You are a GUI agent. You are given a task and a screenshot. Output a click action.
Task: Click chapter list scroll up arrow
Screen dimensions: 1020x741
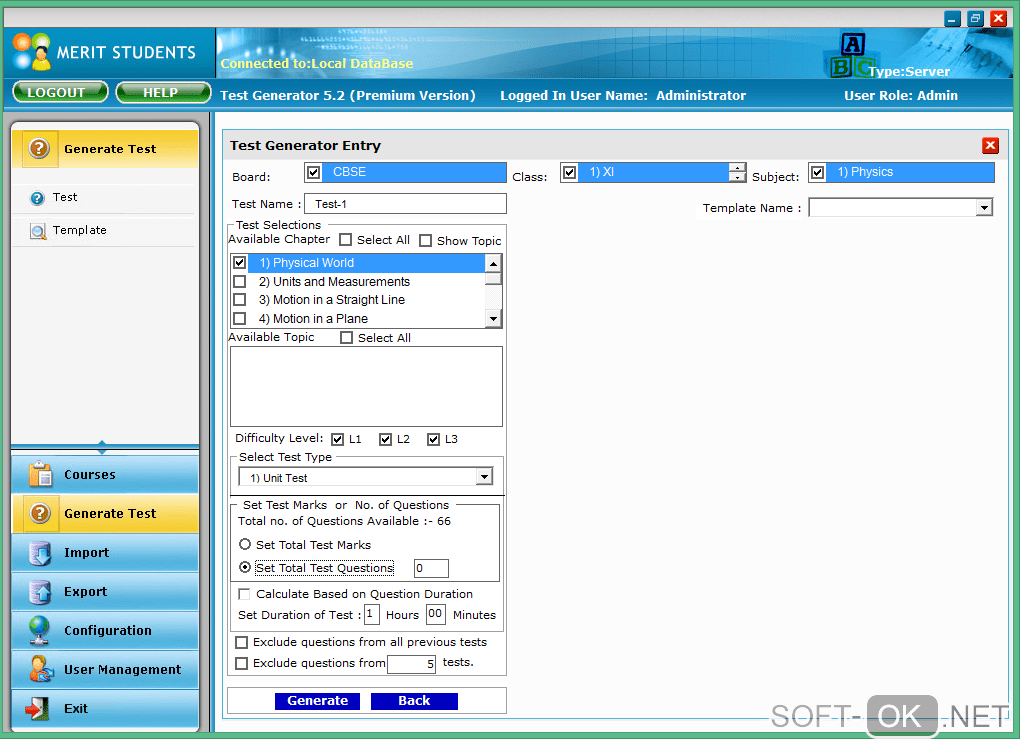(x=493, y=263)
